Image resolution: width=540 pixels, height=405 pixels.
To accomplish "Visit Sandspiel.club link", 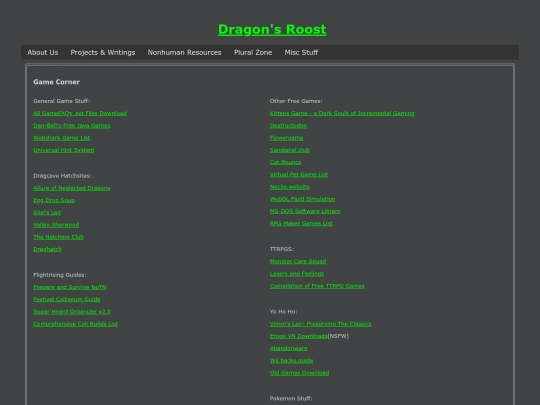I will click(x=290, y=150).
